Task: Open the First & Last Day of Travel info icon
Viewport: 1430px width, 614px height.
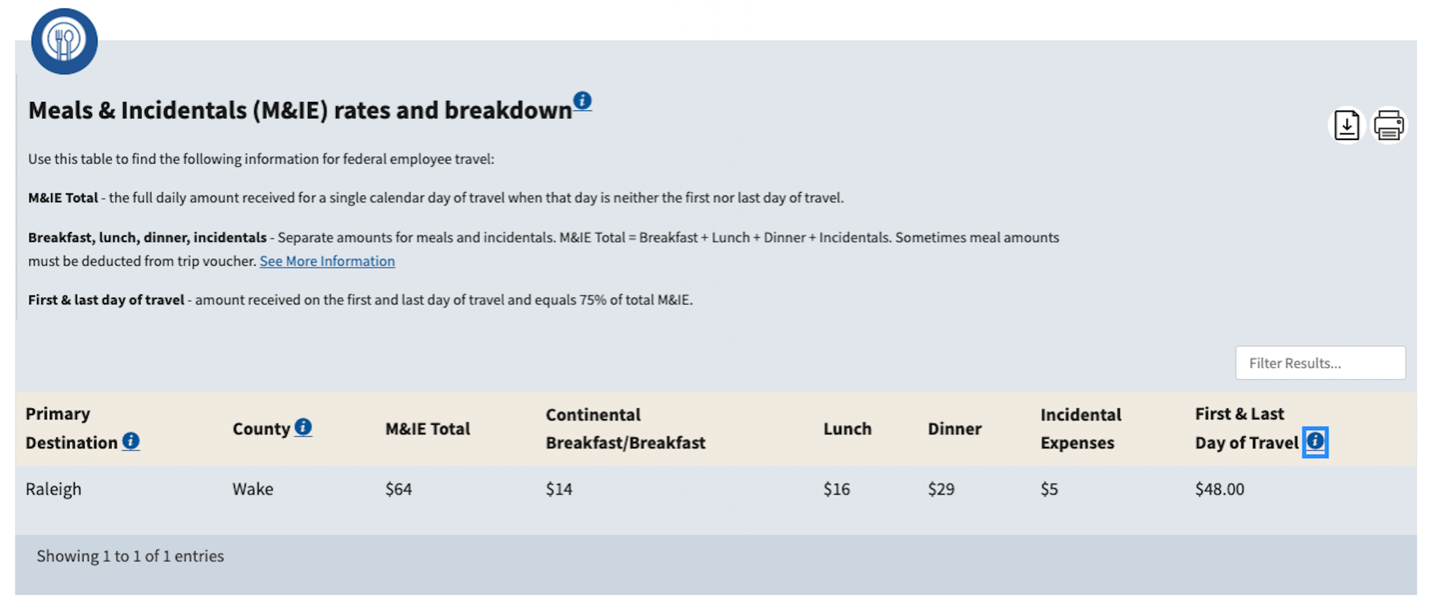Action: (x=1316, y=442)
